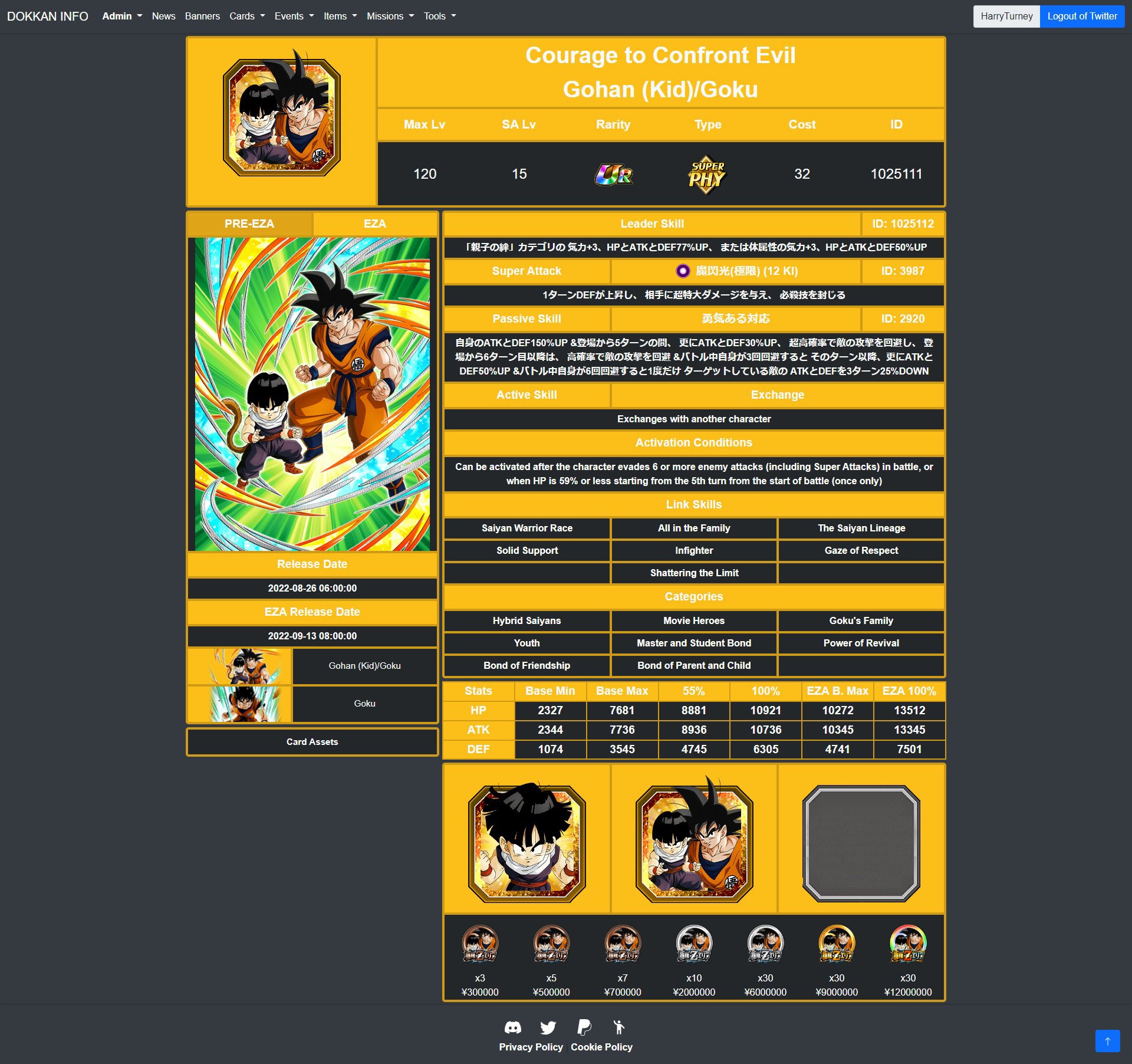This screenshot has width=1132, height=1064.
Task: Click the awakening medal with x5 quantity
Action: [551, 943]
